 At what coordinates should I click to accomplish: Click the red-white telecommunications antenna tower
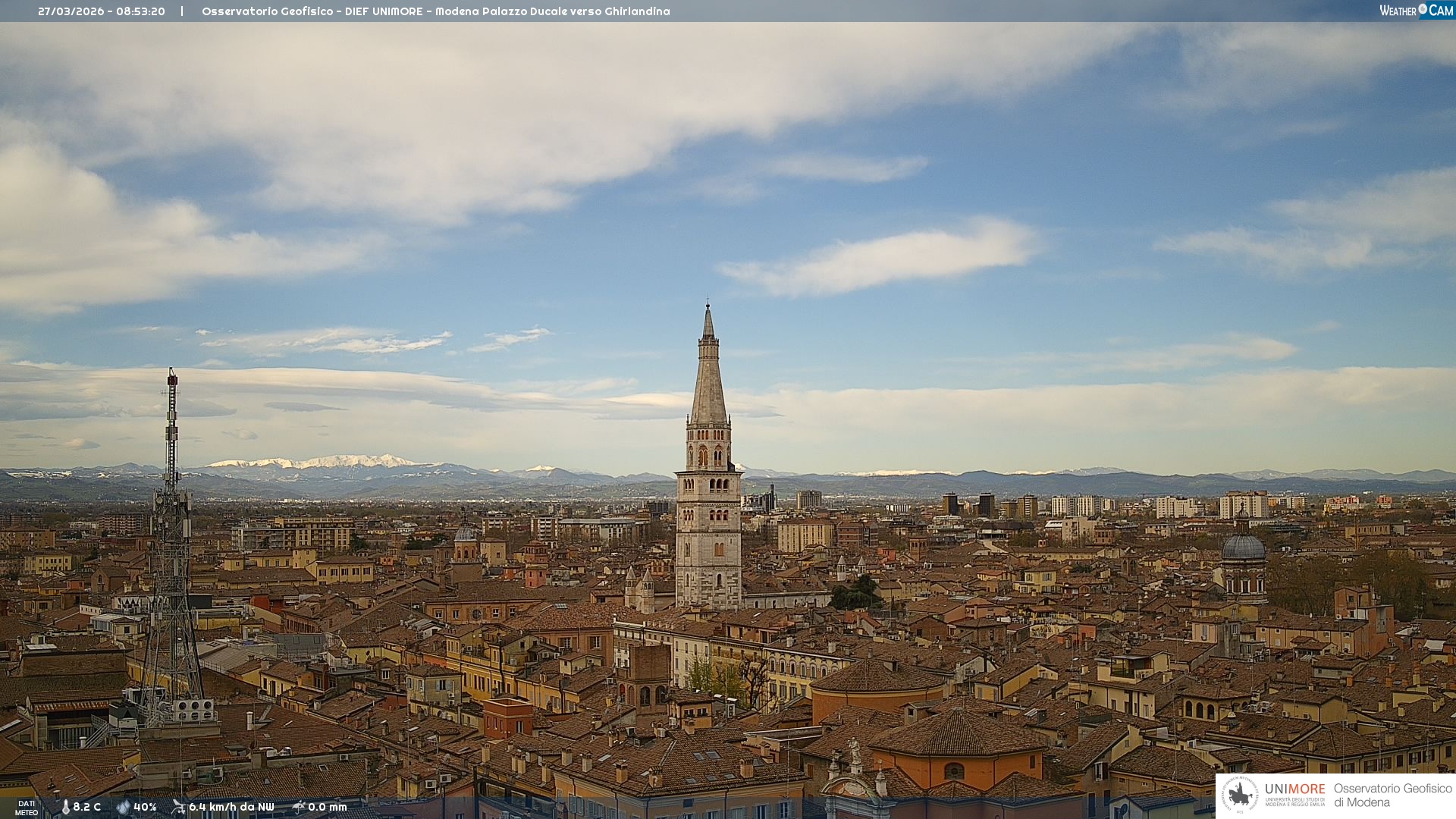pos(172,425)
